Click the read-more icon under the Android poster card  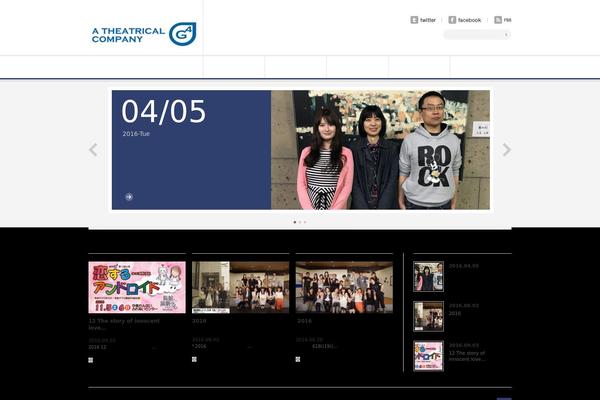91,360
